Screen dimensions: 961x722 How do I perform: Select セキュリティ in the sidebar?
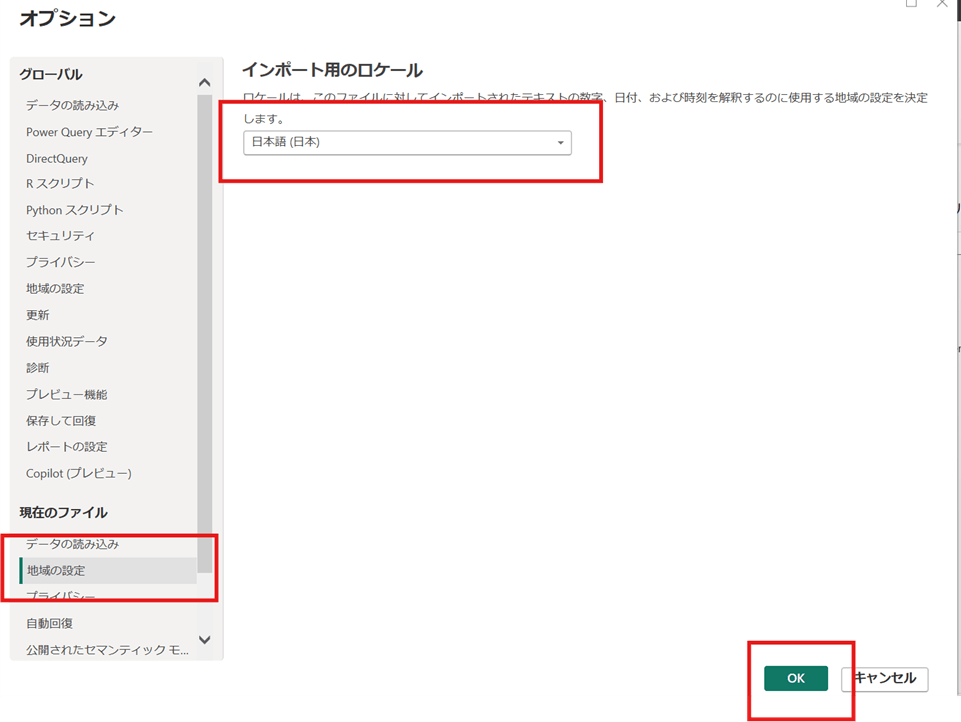coord(60,236)
